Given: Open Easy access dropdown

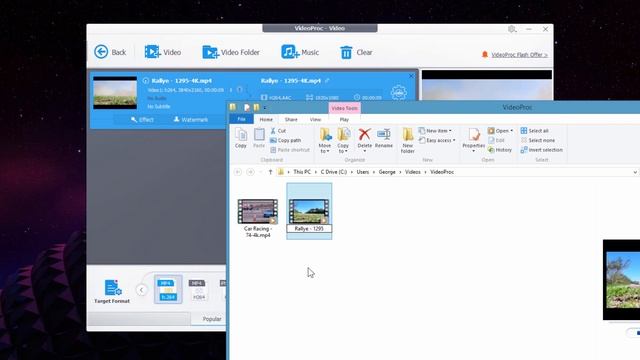Looking at the screenshot, I should 437,140.
